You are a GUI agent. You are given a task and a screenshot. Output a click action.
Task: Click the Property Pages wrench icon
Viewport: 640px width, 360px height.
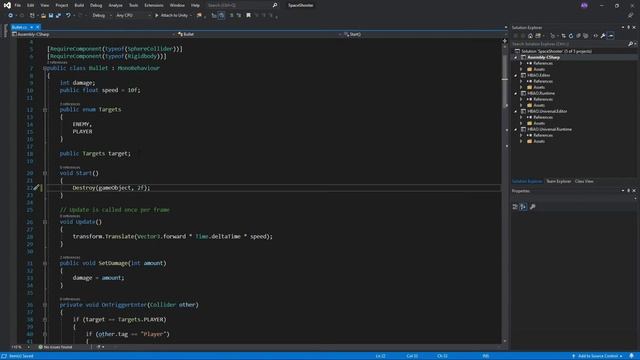(532, 207)
